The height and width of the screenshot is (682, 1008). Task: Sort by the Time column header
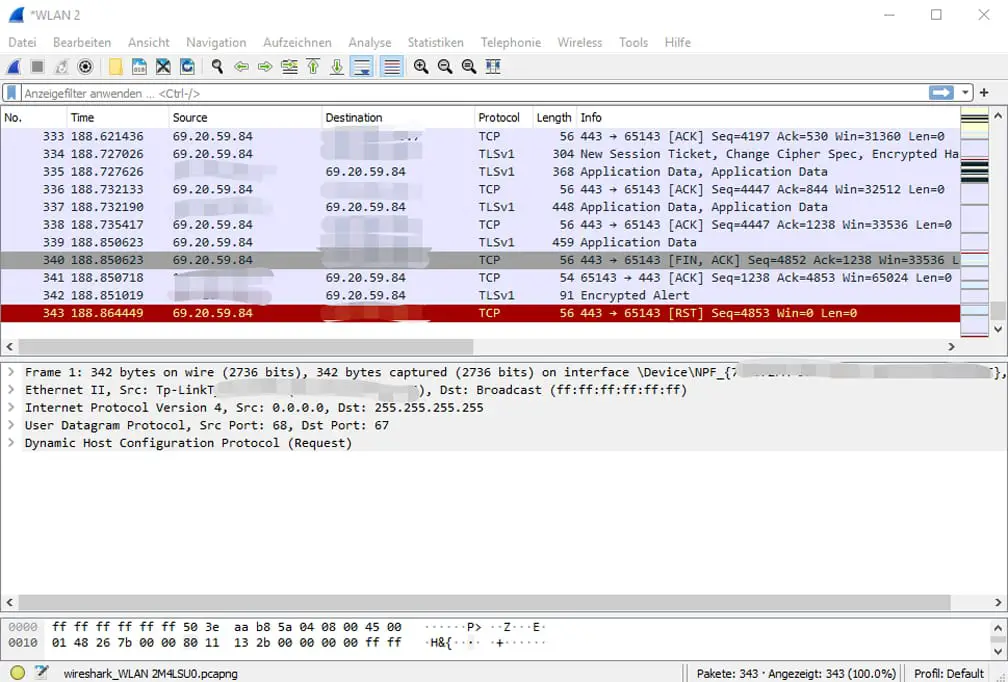click(x=117, y=118)
